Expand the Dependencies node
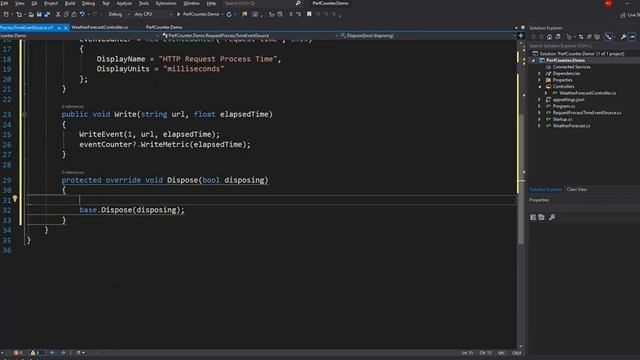640x360 pixels. click(540, 73)
